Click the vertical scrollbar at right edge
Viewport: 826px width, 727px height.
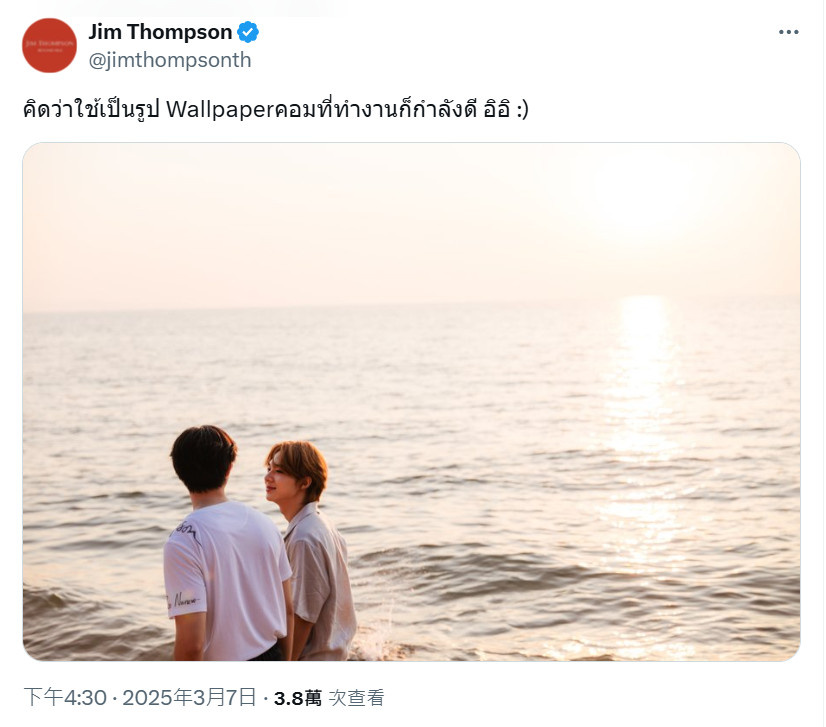(823, 364)
